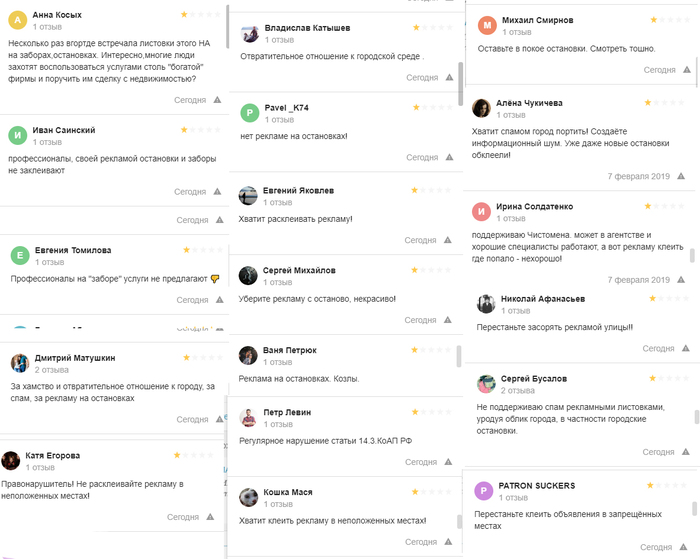Click Сергей Бусалов's avatar image
Viewport: 700px width, 559px height.
(486, 384)
